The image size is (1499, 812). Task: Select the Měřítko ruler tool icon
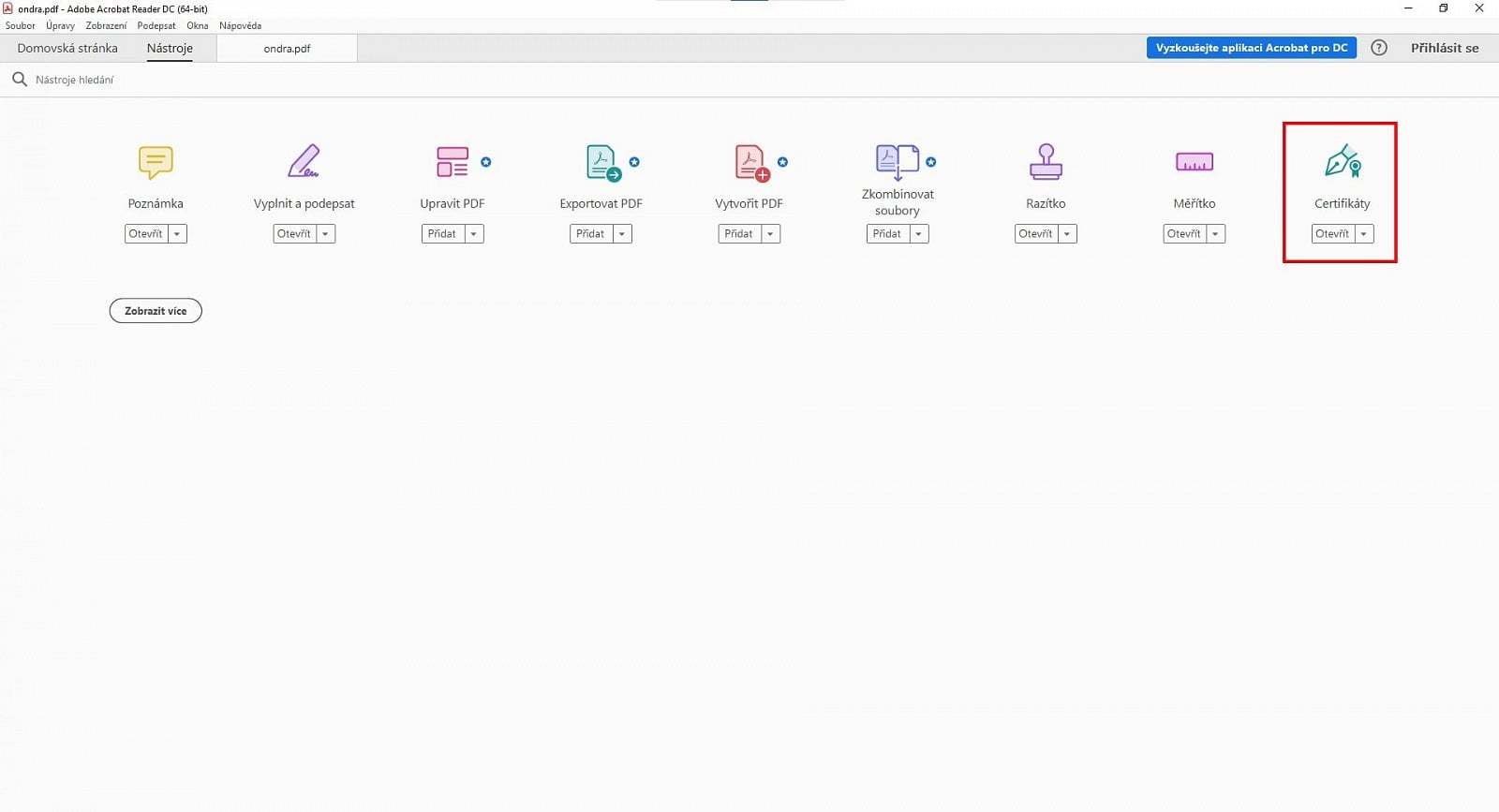click(x=1195, y=162)
